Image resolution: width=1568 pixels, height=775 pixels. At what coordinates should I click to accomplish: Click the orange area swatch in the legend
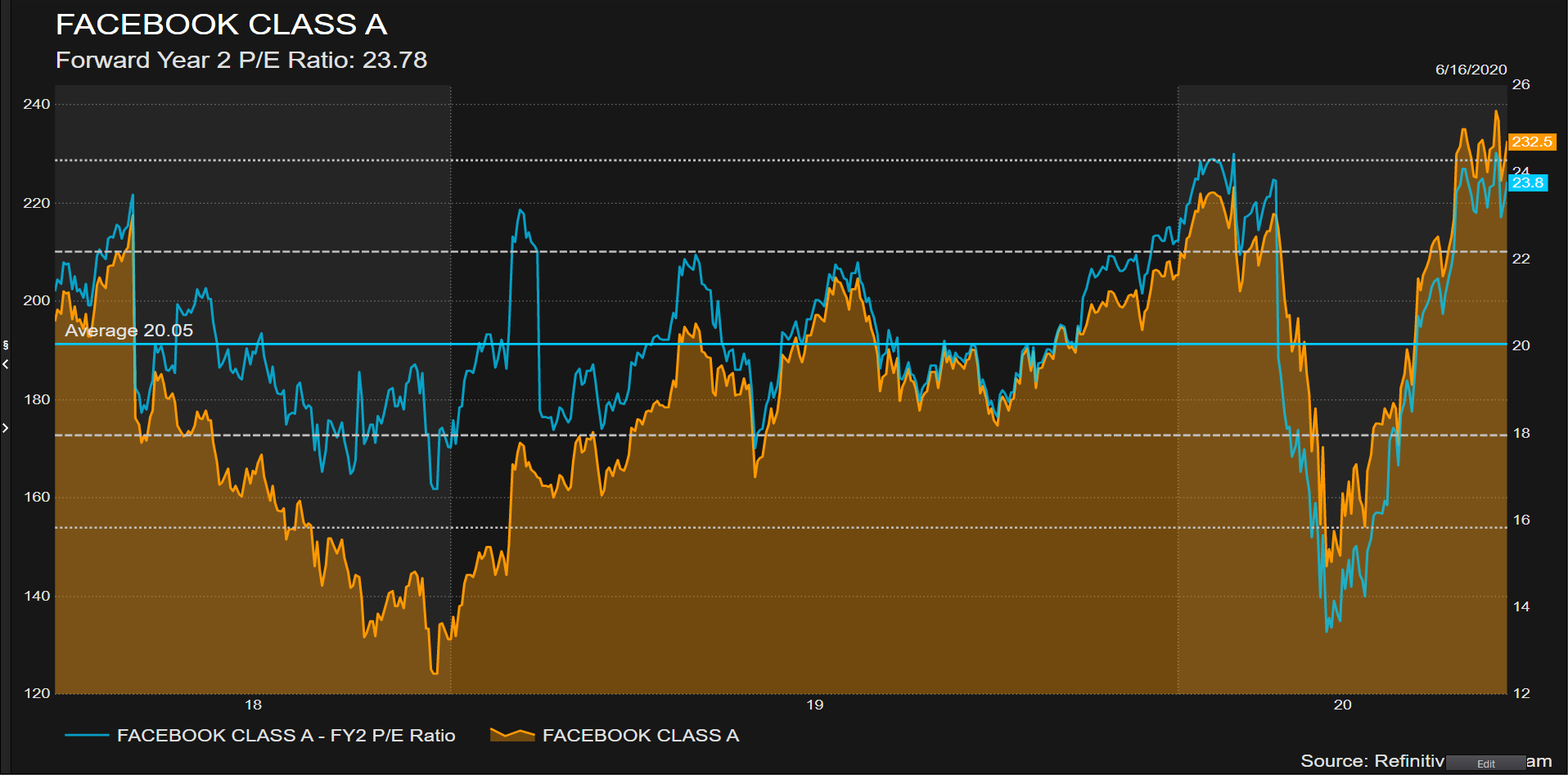coord(512,734)
